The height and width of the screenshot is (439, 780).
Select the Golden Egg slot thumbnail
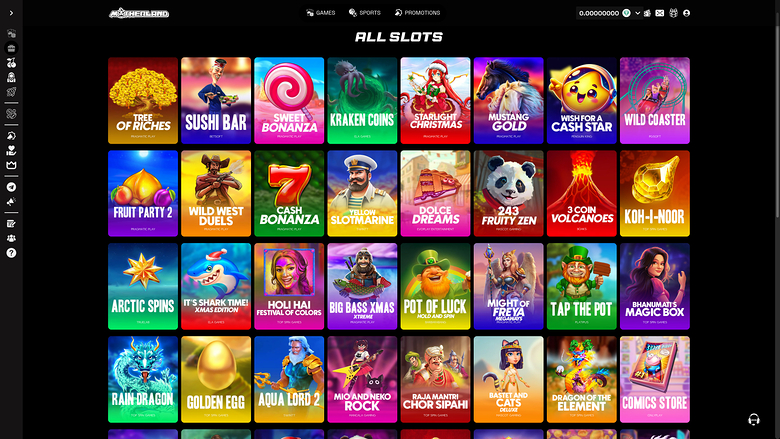[216, 379]
